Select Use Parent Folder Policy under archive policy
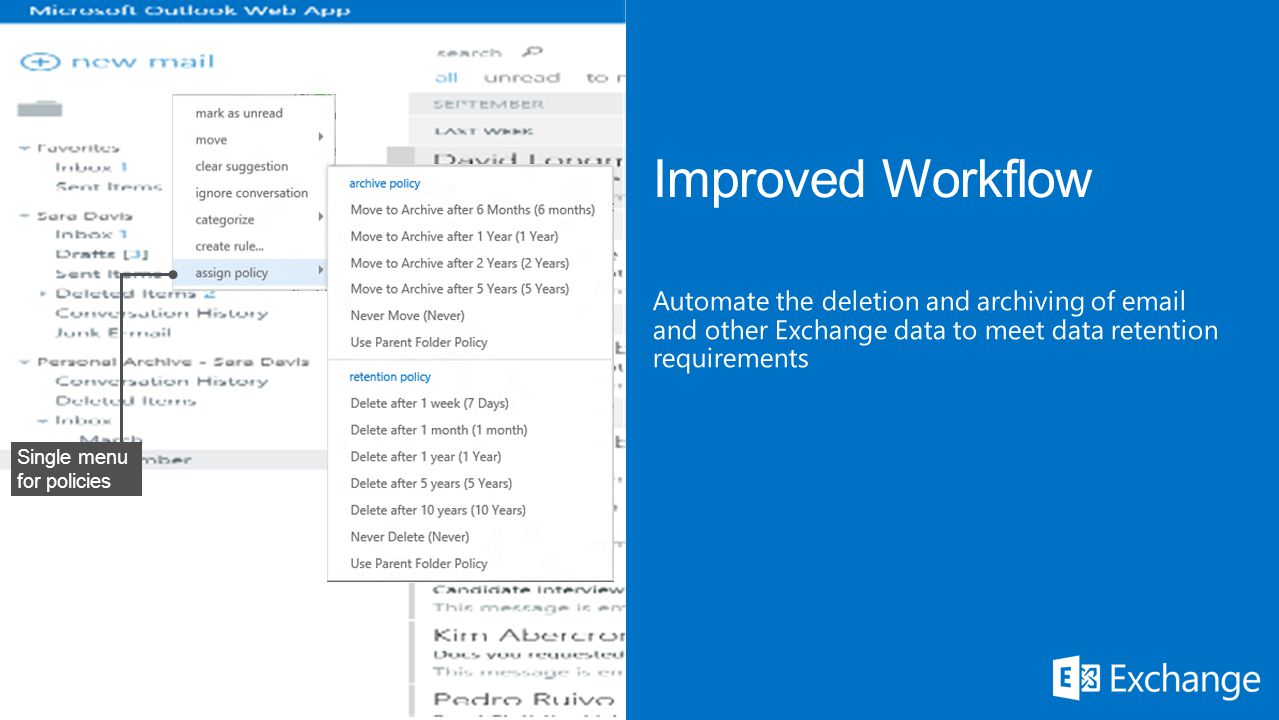 coord(419,342)
